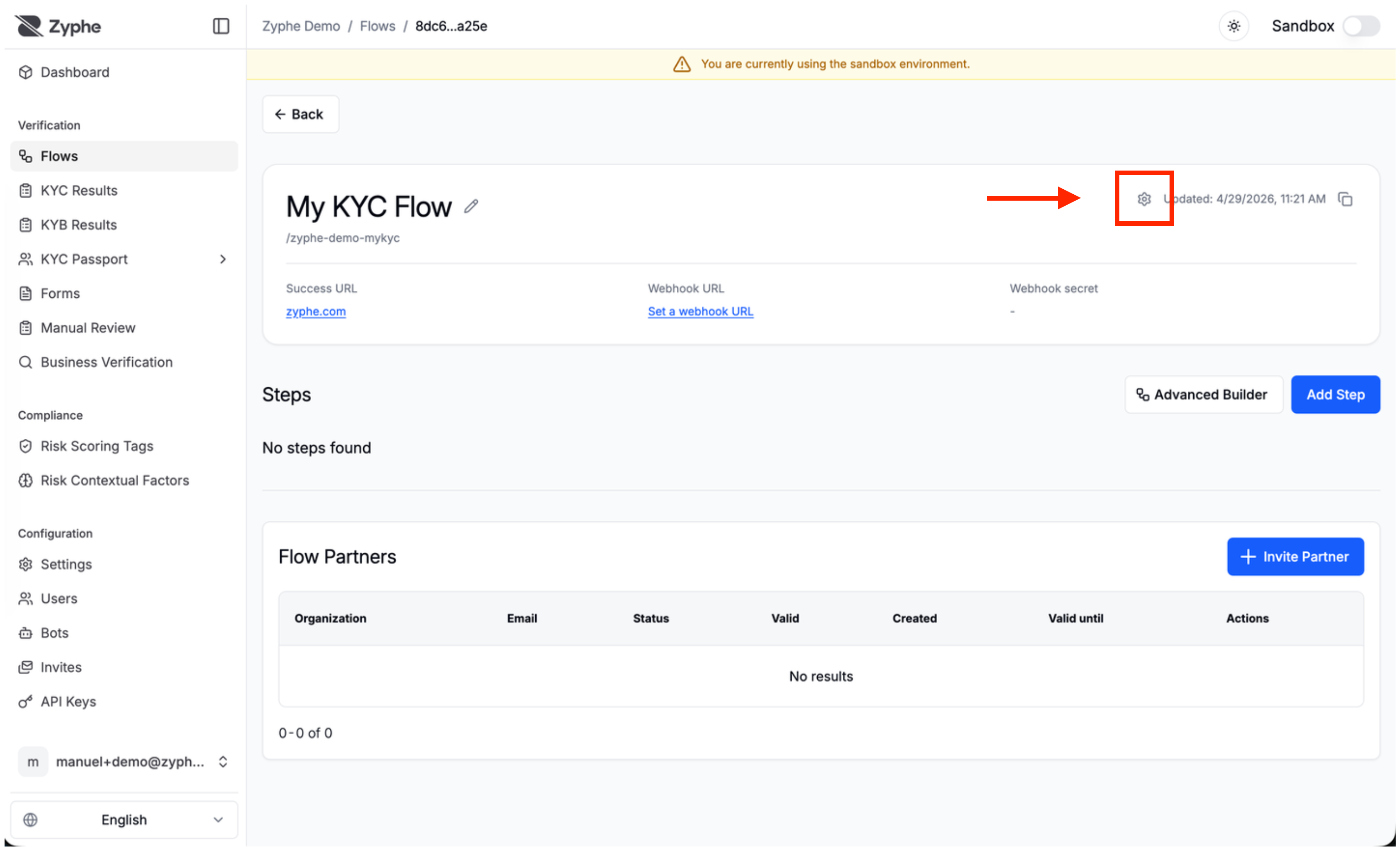Toggle the Sandbox switch
1400x851 pixels.
tap(1361, 26)
